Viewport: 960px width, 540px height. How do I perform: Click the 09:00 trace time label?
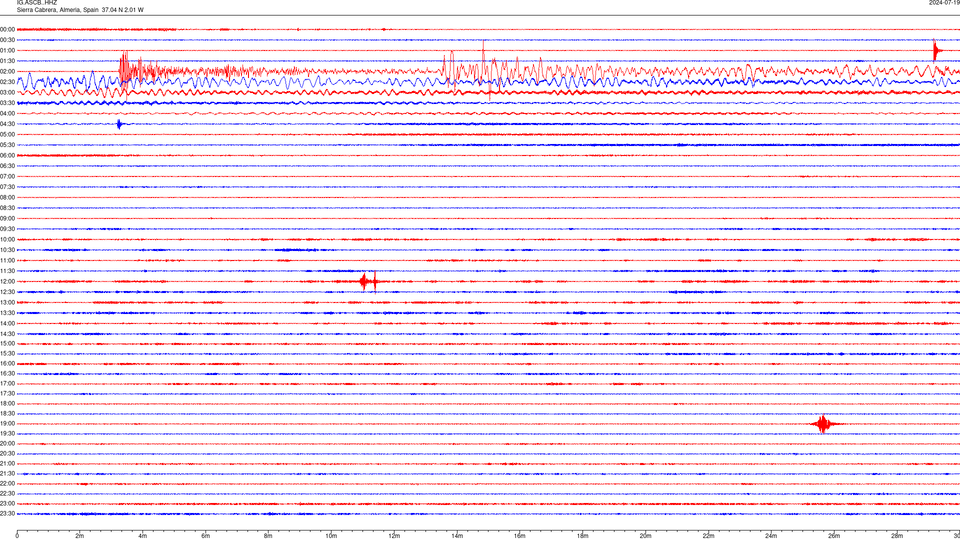click(x=7, y=219)
